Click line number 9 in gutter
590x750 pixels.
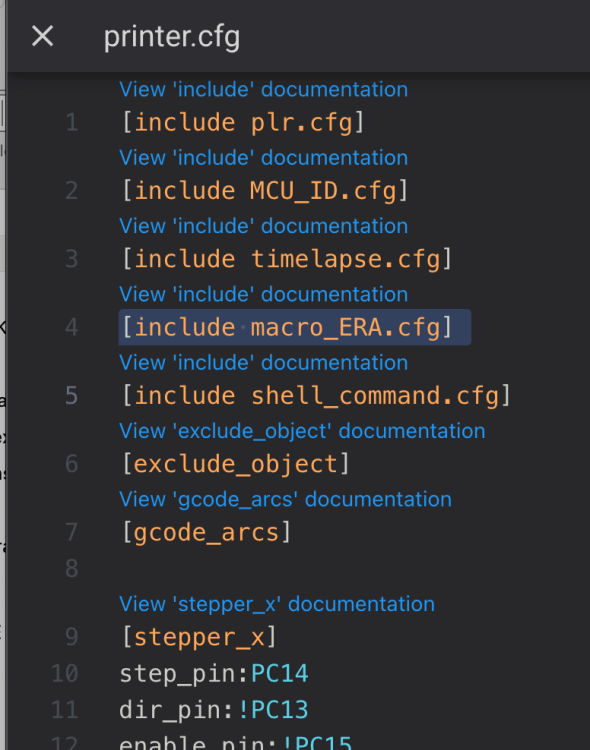(x=72, y=638)
